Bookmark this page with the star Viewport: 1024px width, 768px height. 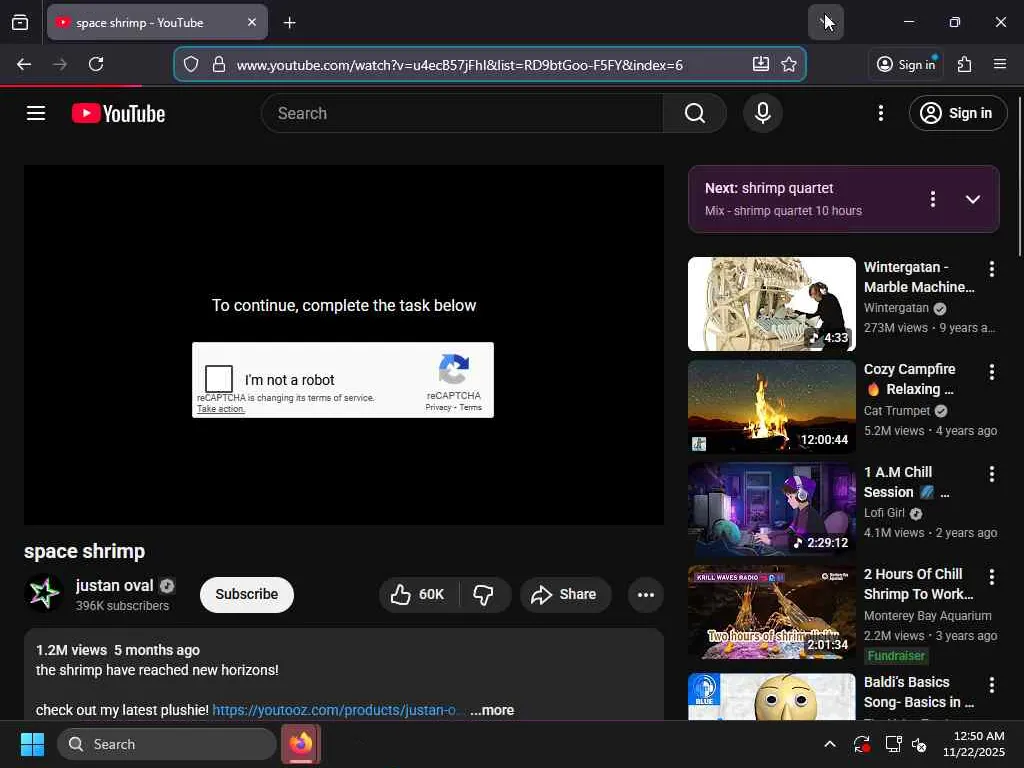pos(789,64)
